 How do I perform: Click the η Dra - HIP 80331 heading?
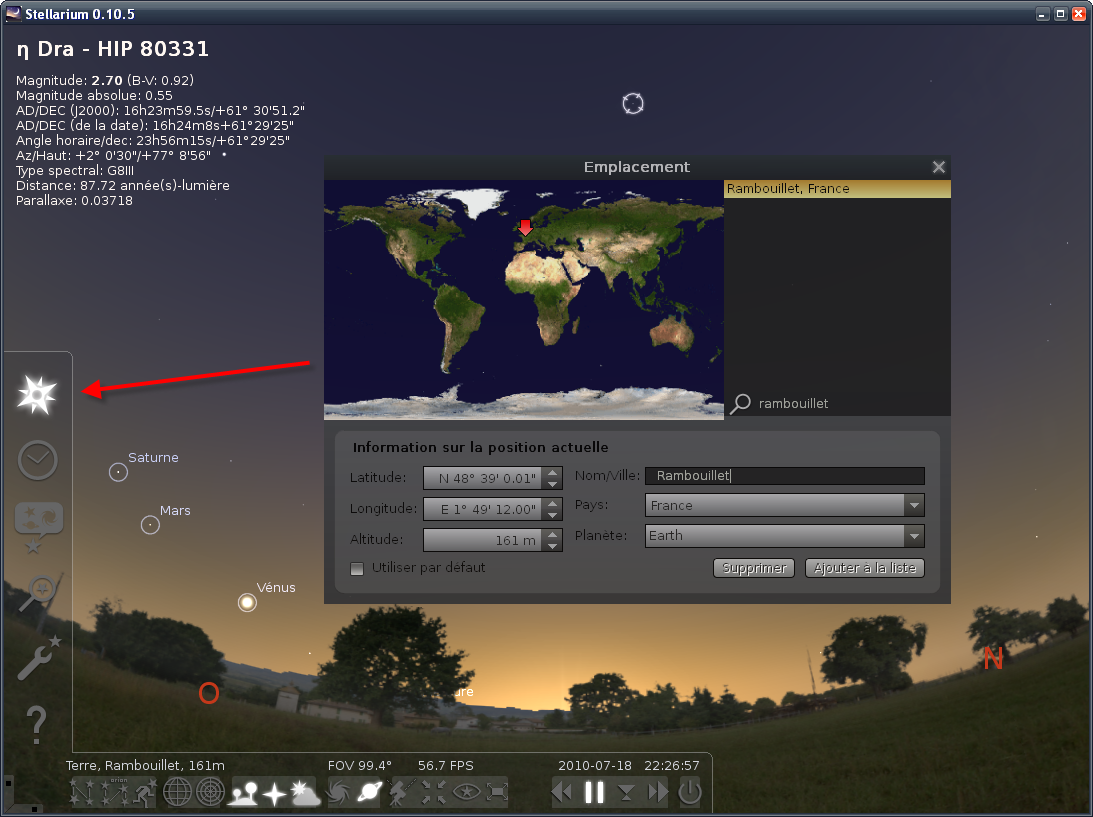[112, 49]
